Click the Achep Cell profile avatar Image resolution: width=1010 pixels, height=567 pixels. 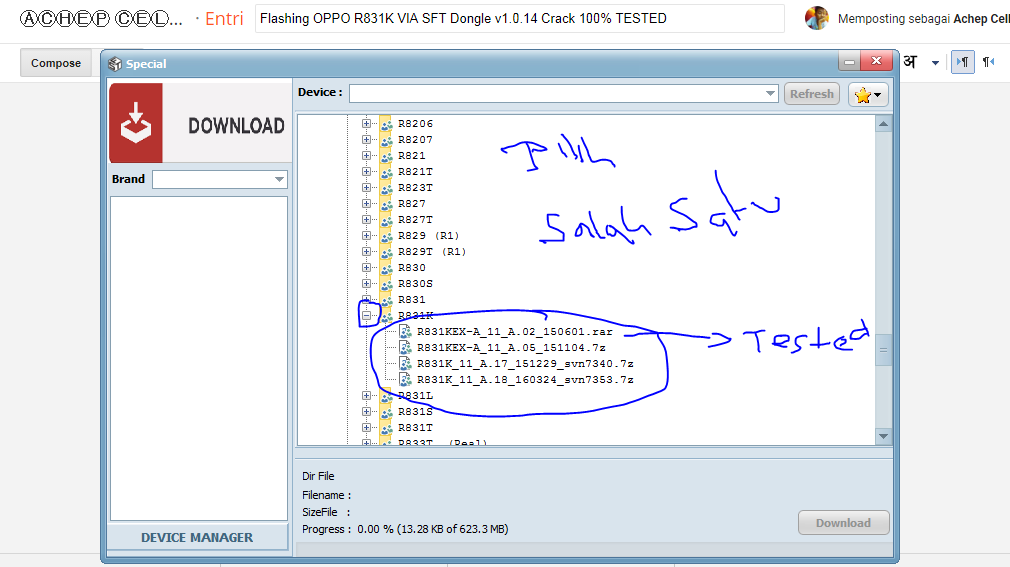817,18
